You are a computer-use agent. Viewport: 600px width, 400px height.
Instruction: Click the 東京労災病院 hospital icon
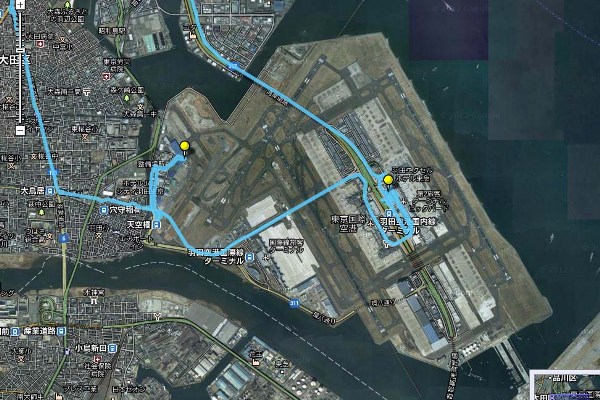click(107, 77)
